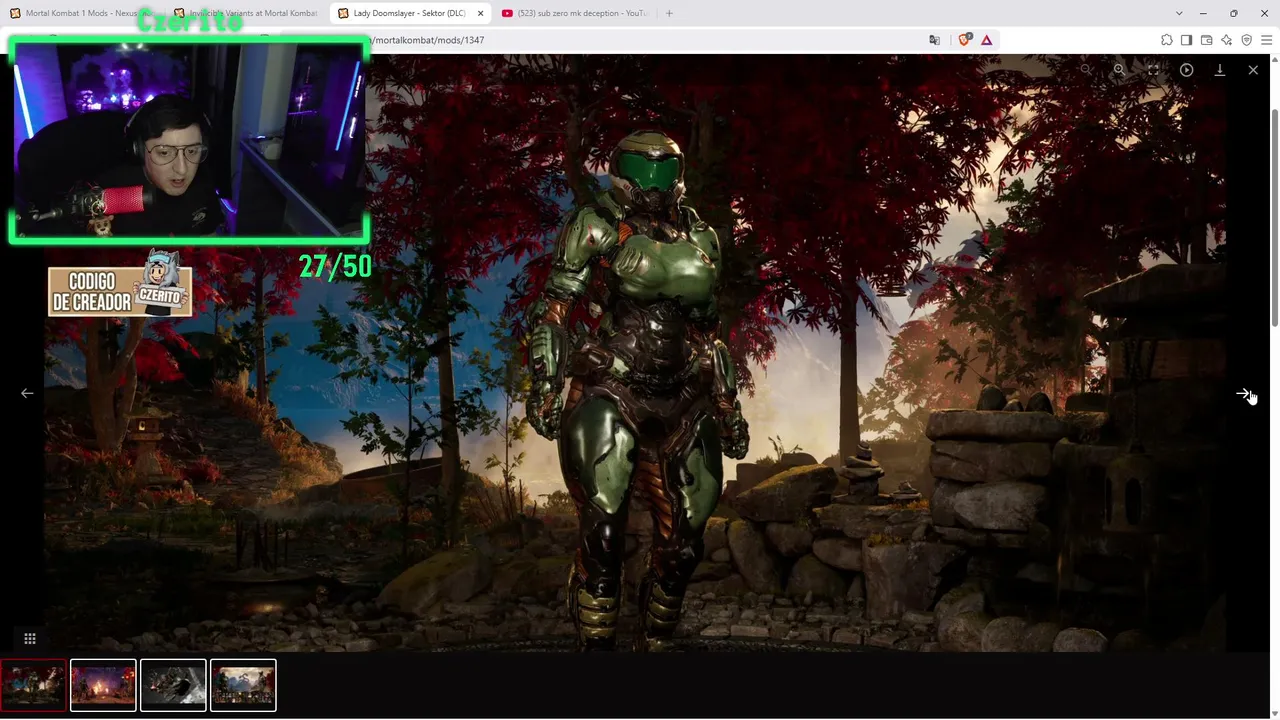This screenshot has height=720, width=1280.
Task: Zoom out of the gallery image
Action: click(x=1086, y=70)
